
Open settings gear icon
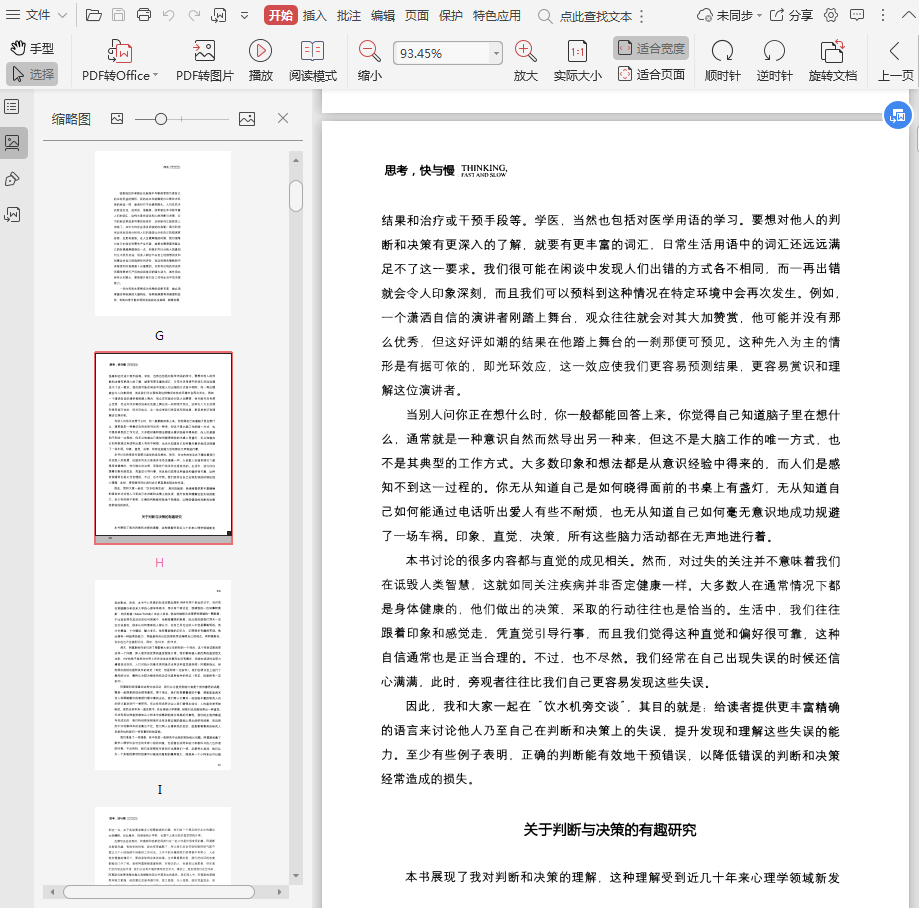[831, 15]
